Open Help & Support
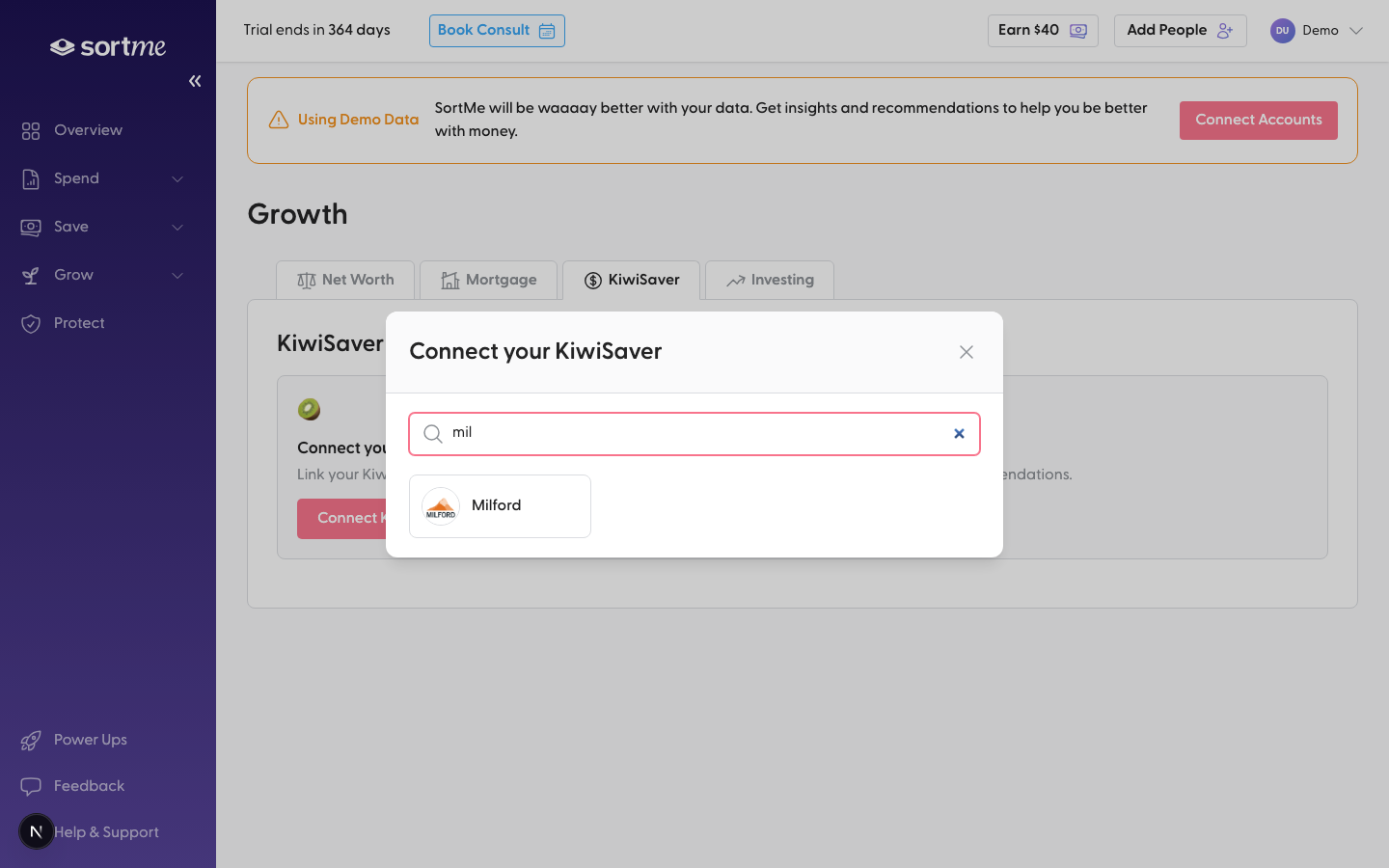 point(106,832)
